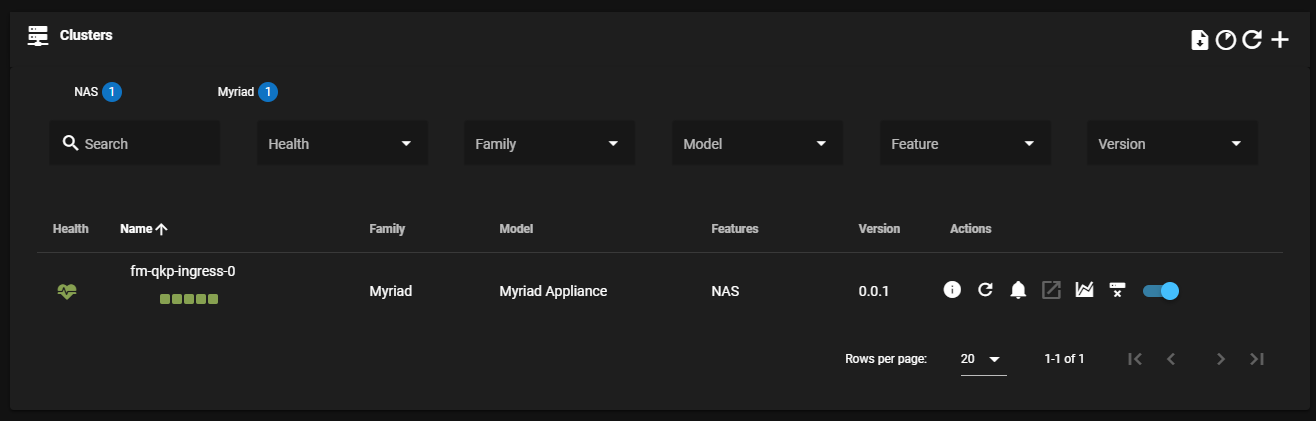Image resolution: width=1316 pixels, height=421 pixels.
Task: Click the green heart health status icon
Action: coord(67,291)
